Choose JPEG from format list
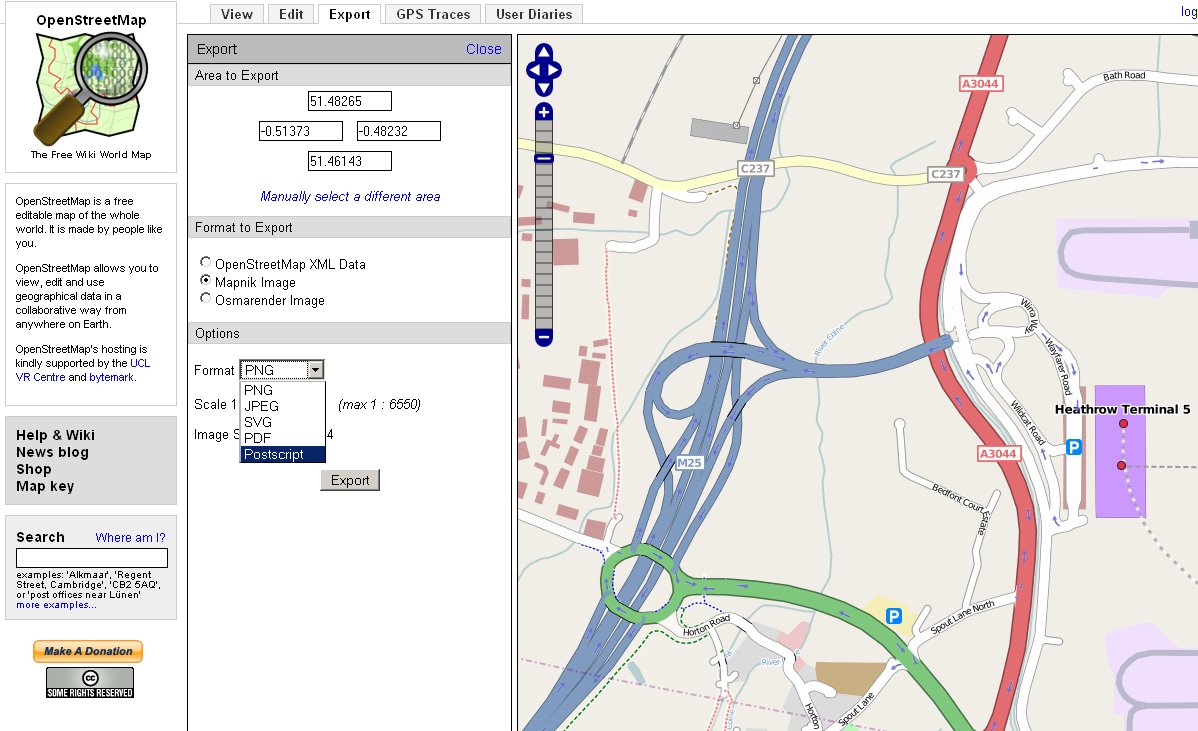Viewport: 1198px width, 731px height. click(283, 406)
